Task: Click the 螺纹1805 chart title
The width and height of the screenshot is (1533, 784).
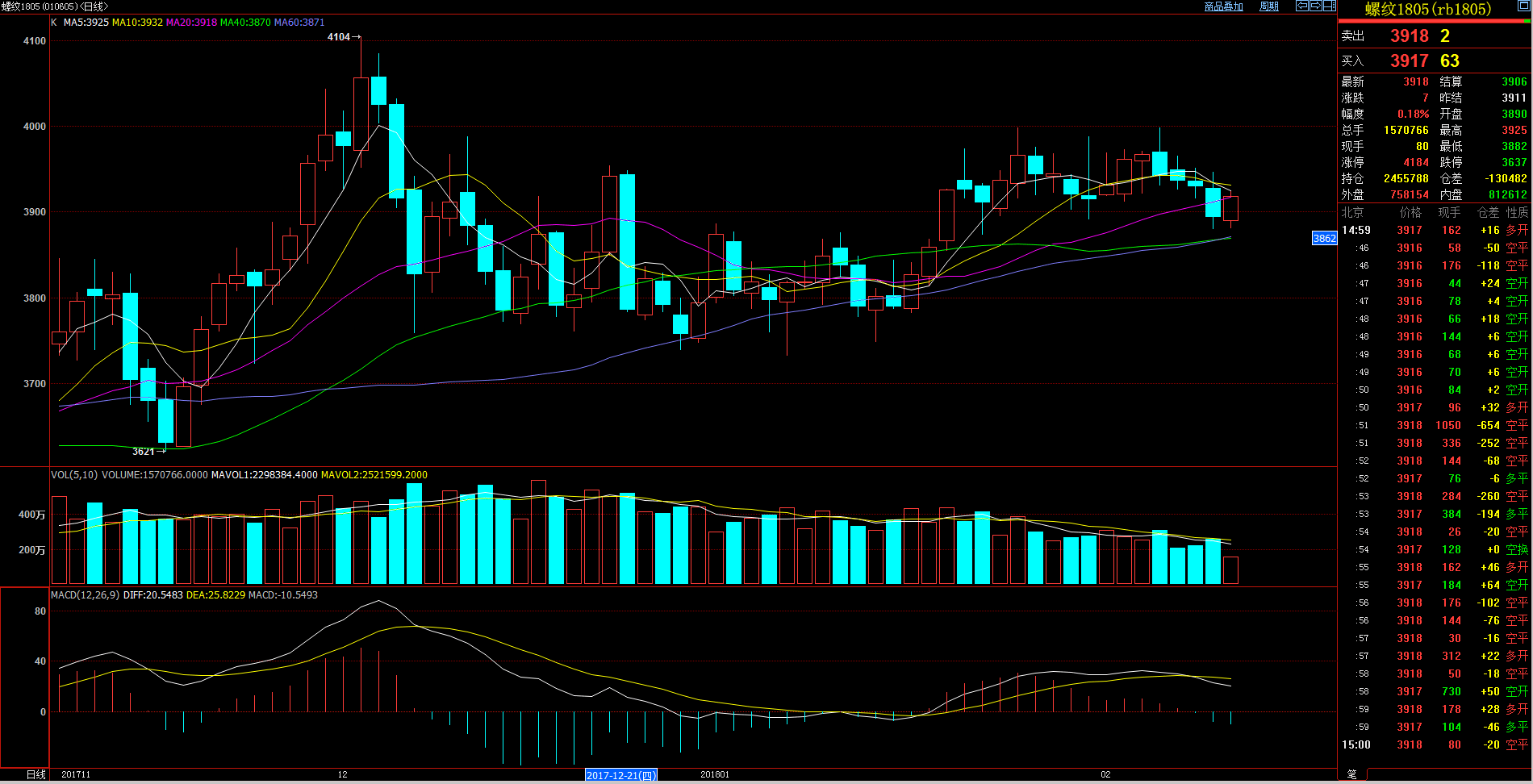Action: tap(54, 6)
